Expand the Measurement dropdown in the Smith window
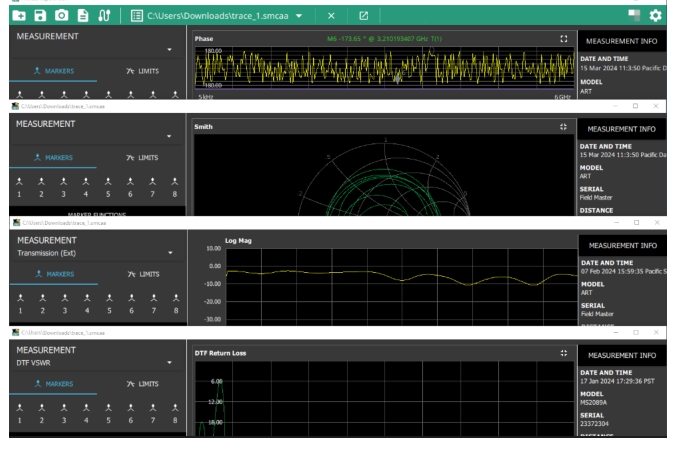Screen dimensions: 675x462 (x=169, y=136)
